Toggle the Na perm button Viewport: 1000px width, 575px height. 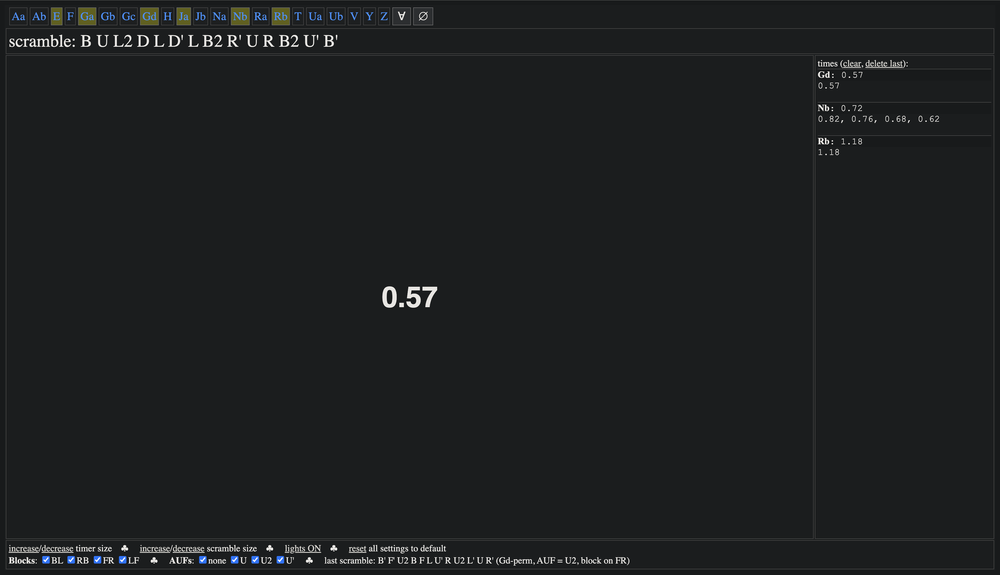(219, 16)
